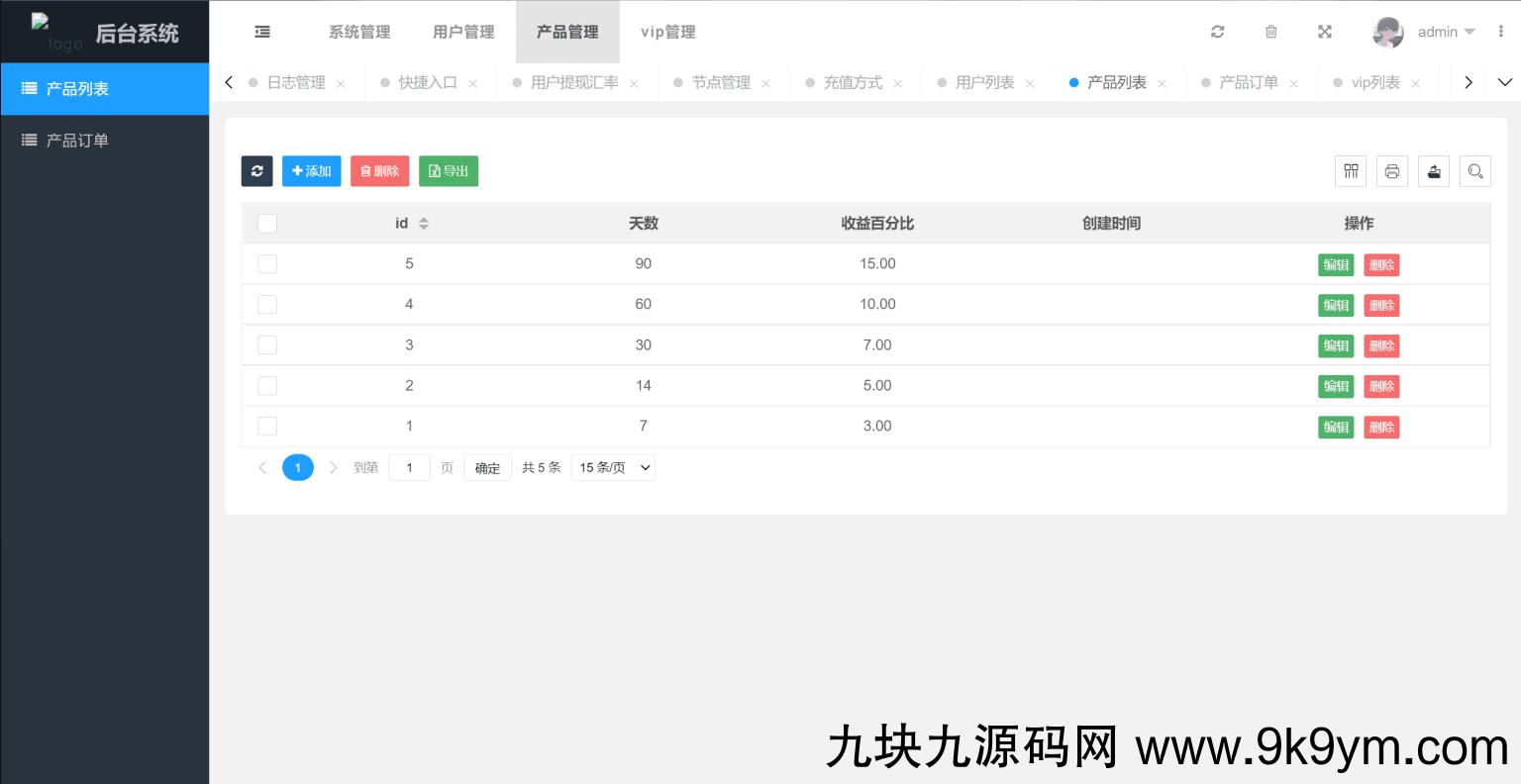
Task: Switch to the 产品订单 tab
Action: click(1248, 82)
